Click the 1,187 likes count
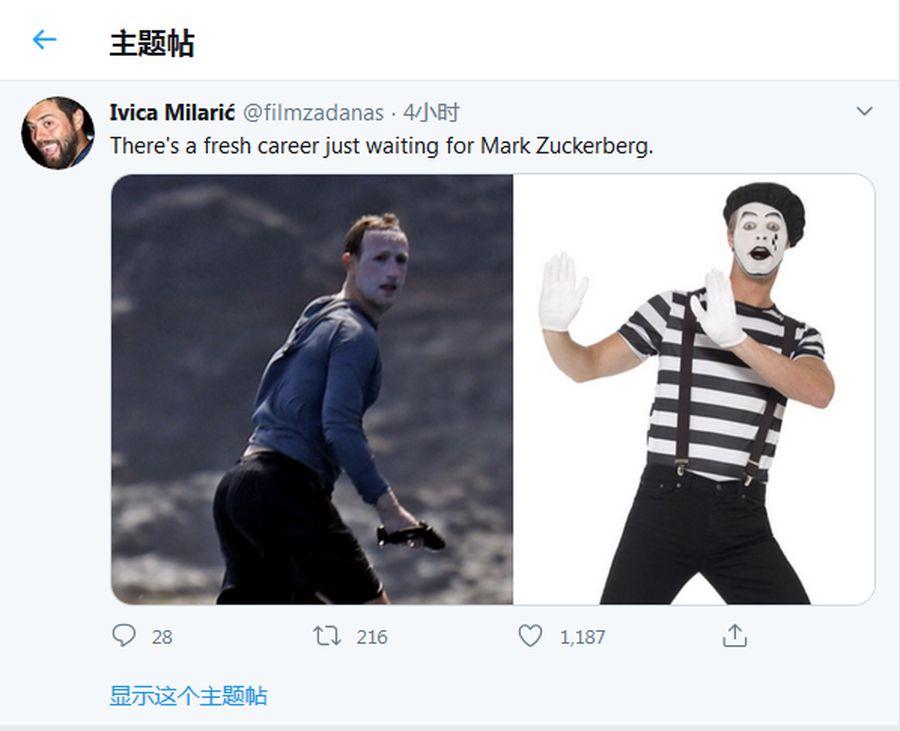This screenshot has width=900, height=731. [x=583, y=637]
